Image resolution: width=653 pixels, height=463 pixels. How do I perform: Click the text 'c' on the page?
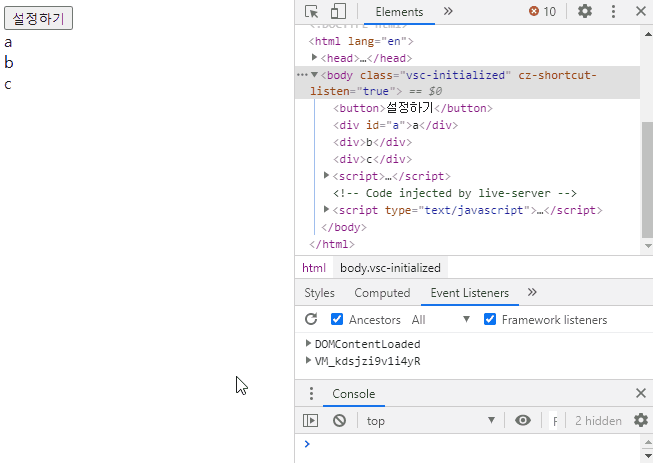point(8,84)
